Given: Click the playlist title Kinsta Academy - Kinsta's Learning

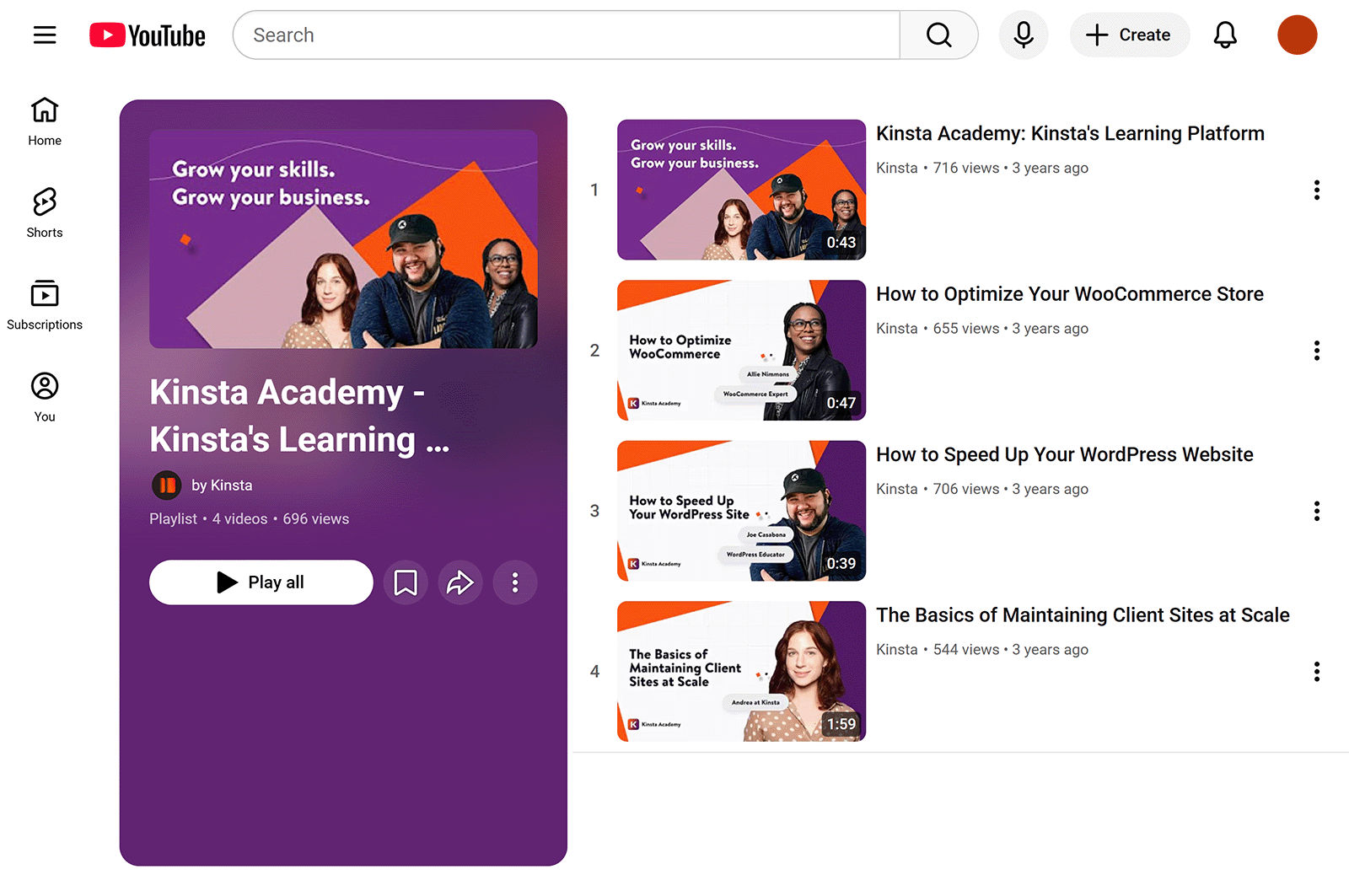Looking at the screenshot, I should [x=299, y=416].
